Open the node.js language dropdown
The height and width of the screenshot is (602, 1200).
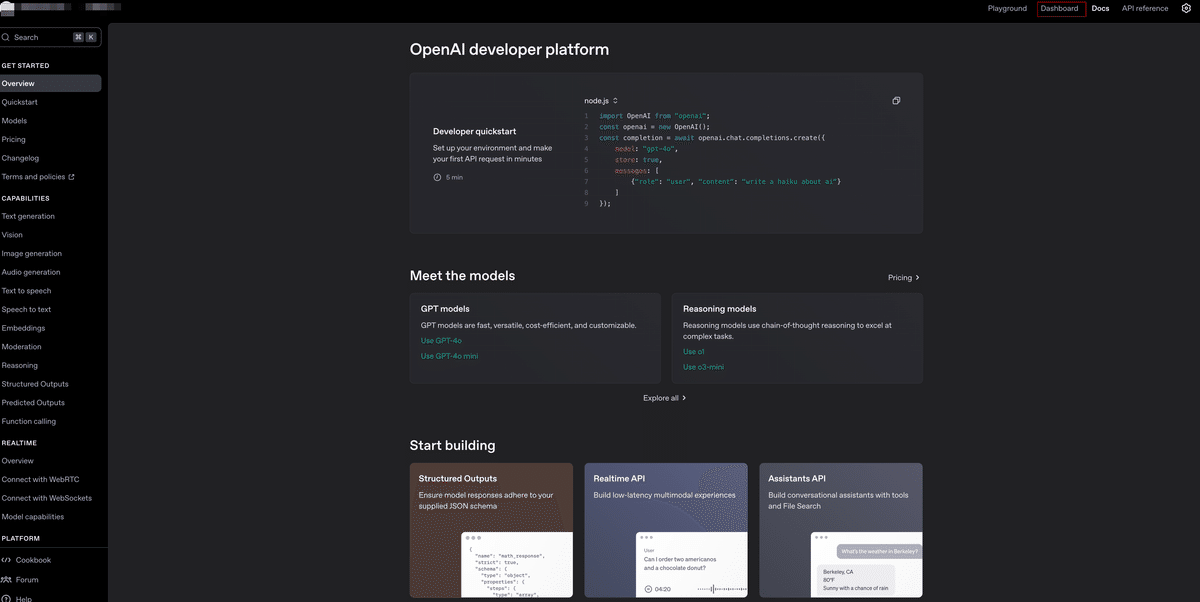pyautogui.click(x=601, y=100)
